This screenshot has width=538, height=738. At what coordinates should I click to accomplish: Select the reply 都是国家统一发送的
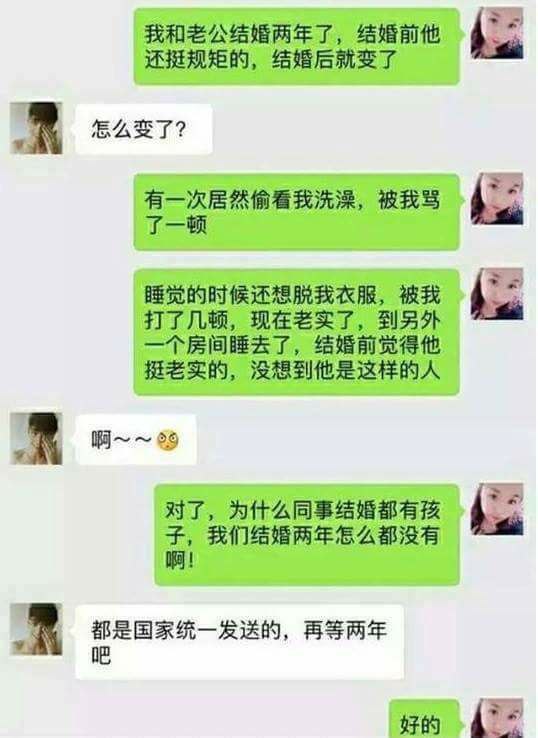(x=240, y=642)
